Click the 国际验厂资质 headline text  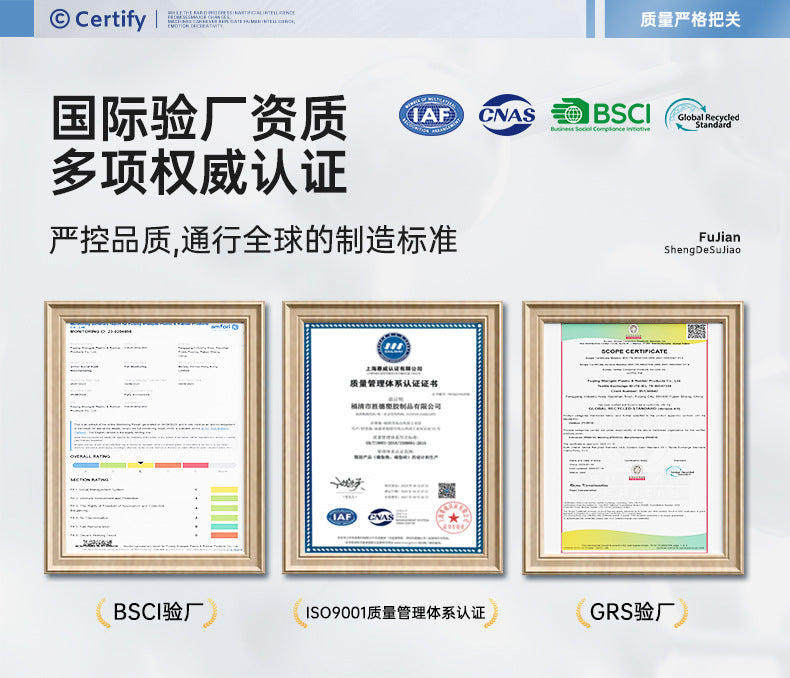[x=199, y=117]
